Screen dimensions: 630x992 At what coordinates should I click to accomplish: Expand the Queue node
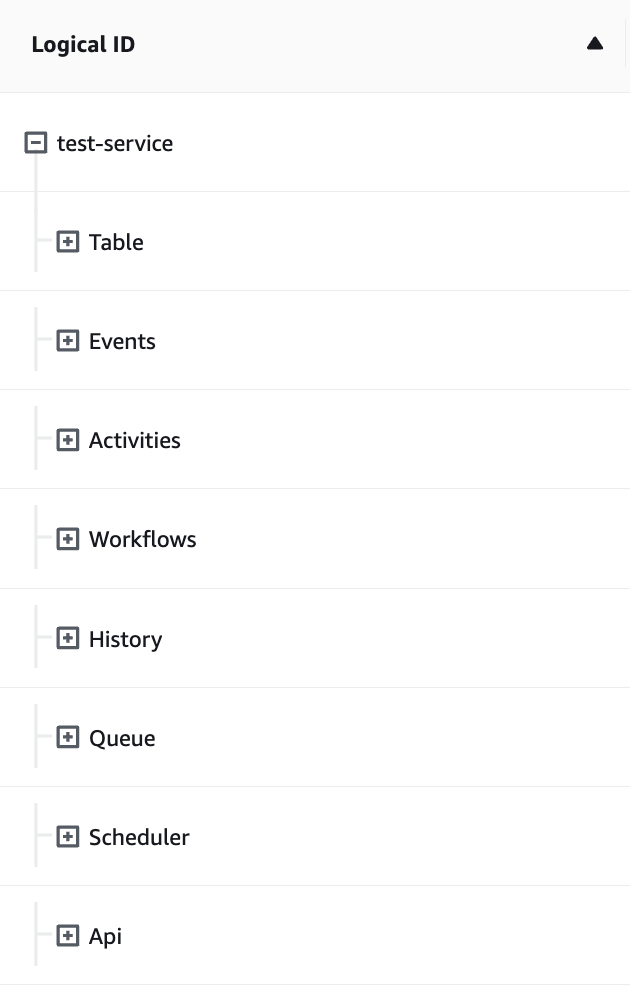(x=67, y=738)
